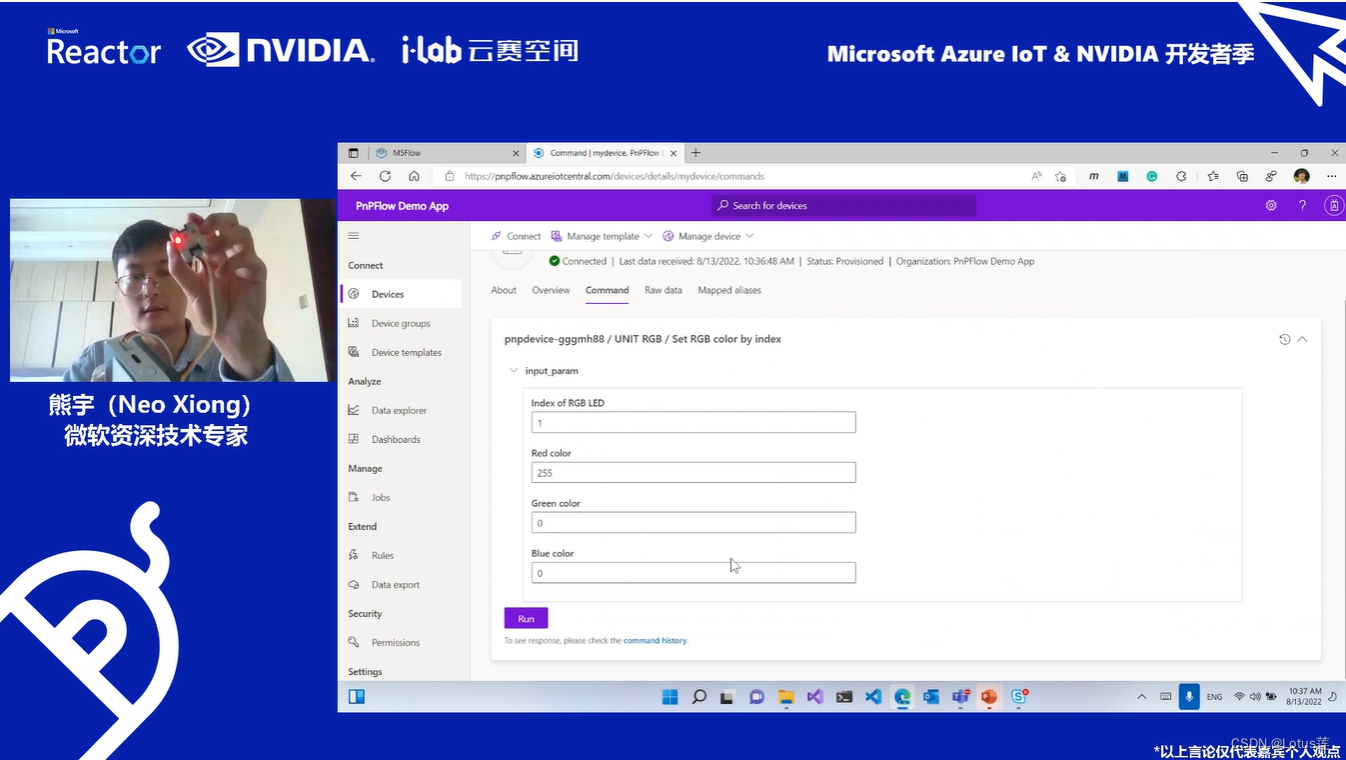
Task: Reload the page with refresh icon
Action: (x=385, y=176)
